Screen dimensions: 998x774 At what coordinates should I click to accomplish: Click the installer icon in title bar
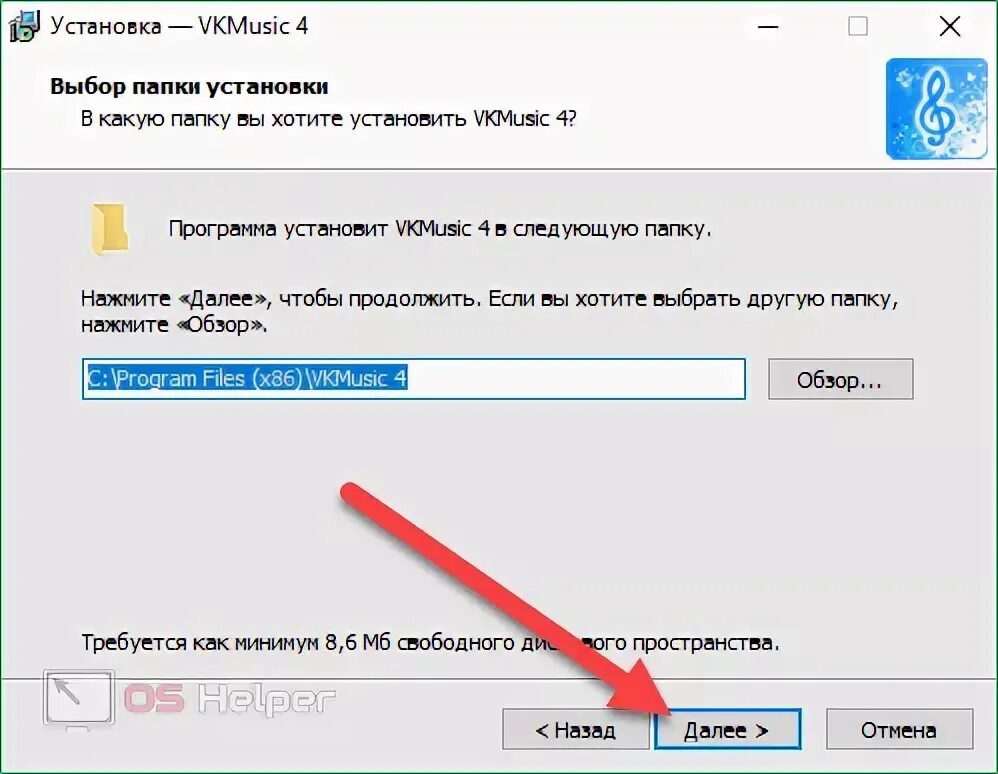tap(24, 26)
